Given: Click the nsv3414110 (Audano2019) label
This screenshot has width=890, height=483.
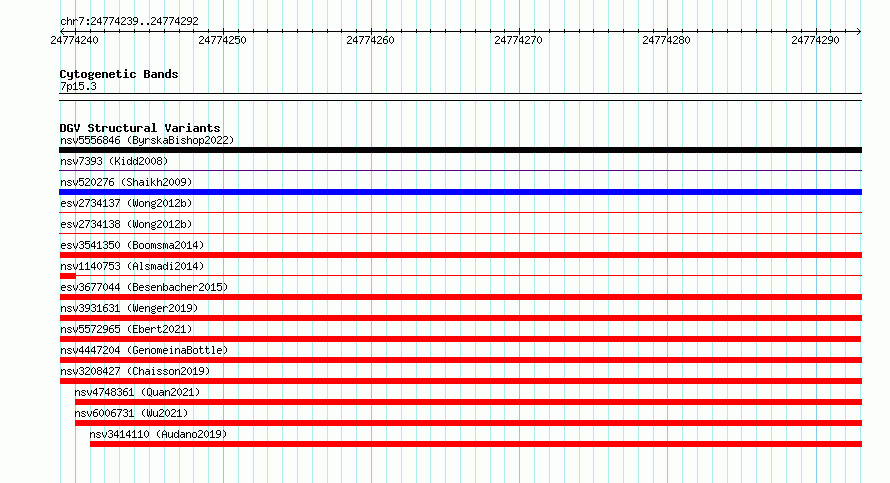Looking at the screenshot, I should coord(158,434).
